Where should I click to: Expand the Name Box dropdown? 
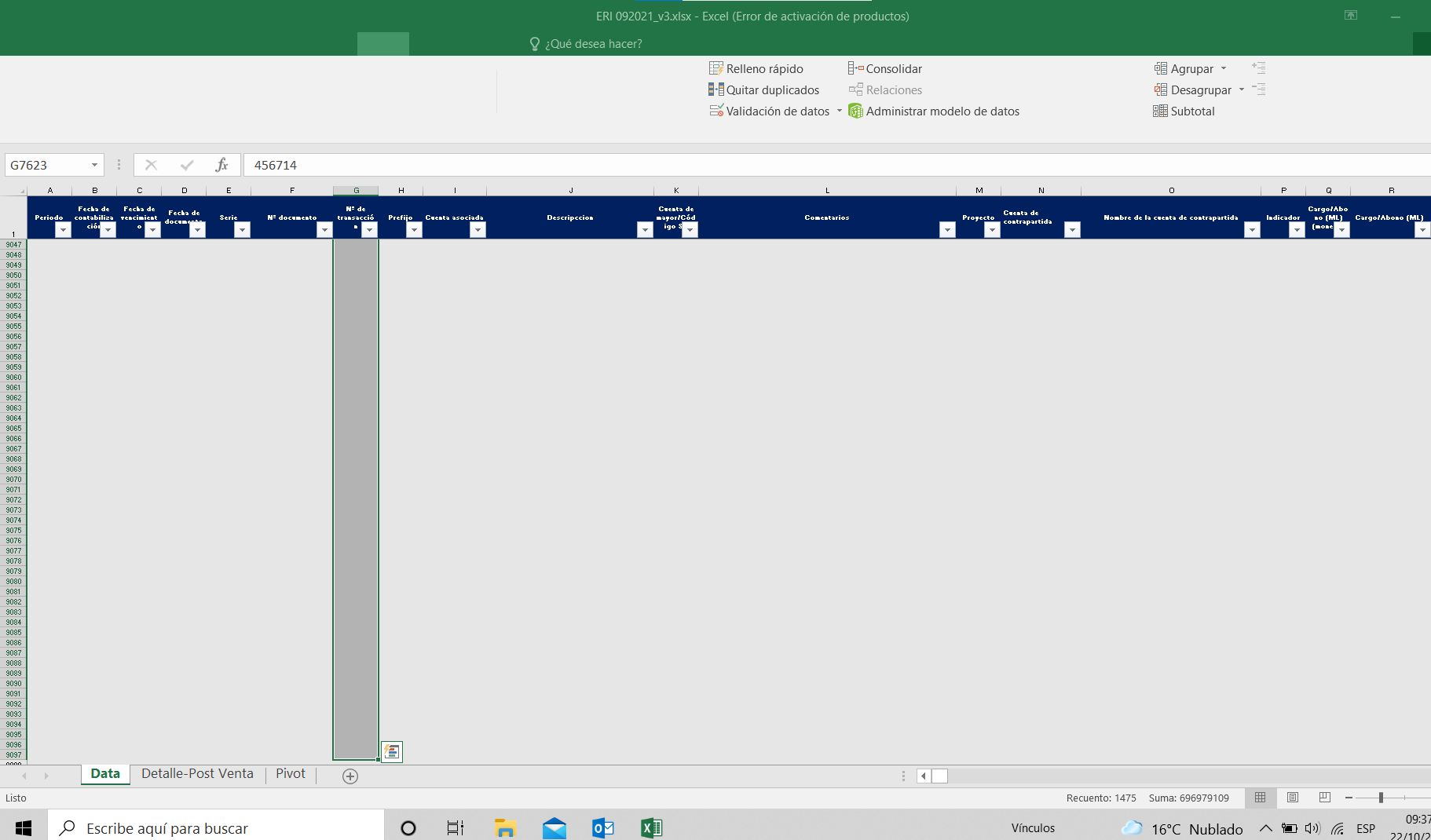(x=94, y=165)
